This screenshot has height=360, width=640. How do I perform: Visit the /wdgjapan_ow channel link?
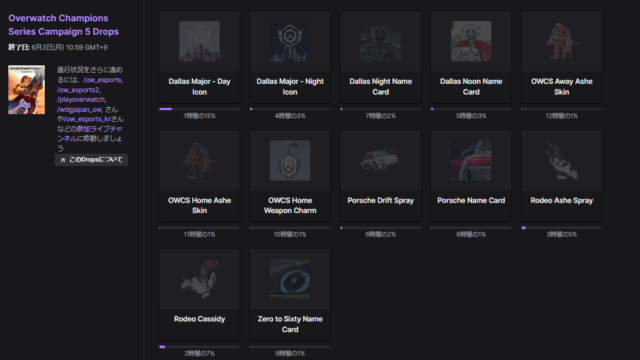tap(80, 109)
